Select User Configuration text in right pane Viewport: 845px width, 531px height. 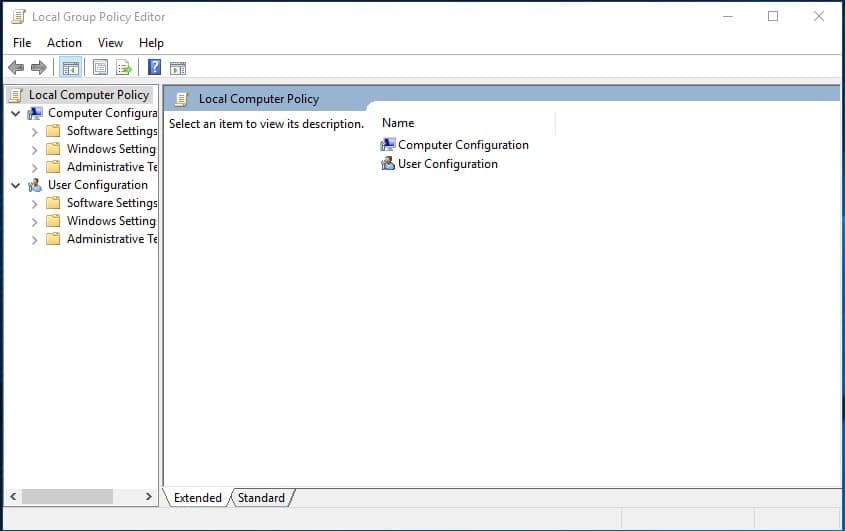point(448,164)
